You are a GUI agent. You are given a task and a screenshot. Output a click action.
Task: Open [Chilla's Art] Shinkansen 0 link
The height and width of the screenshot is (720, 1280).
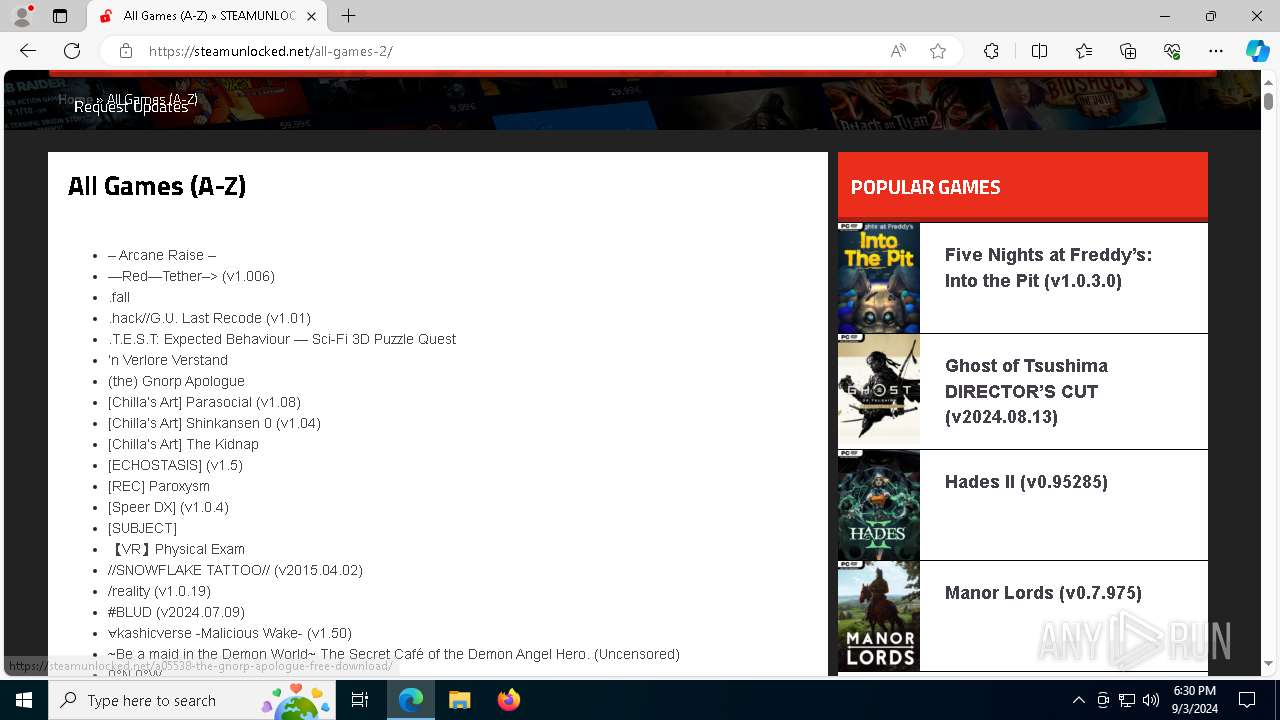pyautogui.click(x=214, y=423)
